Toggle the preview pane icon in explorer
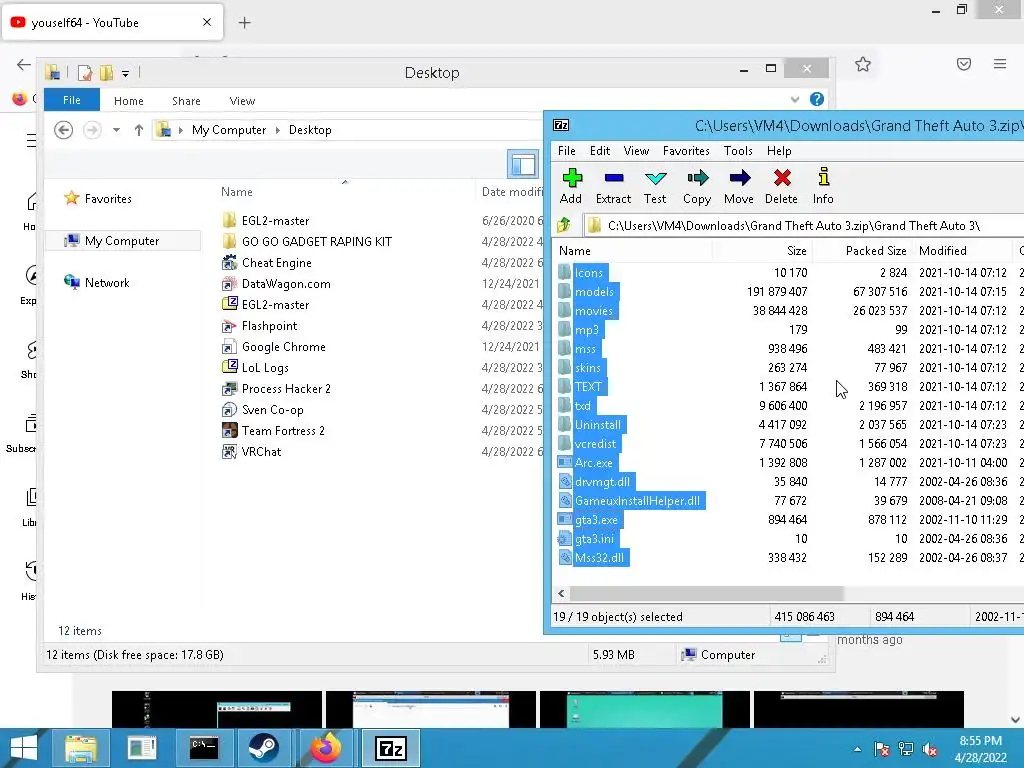Image resolution: width=1024 pixels, height=768 pixels. coord(523,164)
